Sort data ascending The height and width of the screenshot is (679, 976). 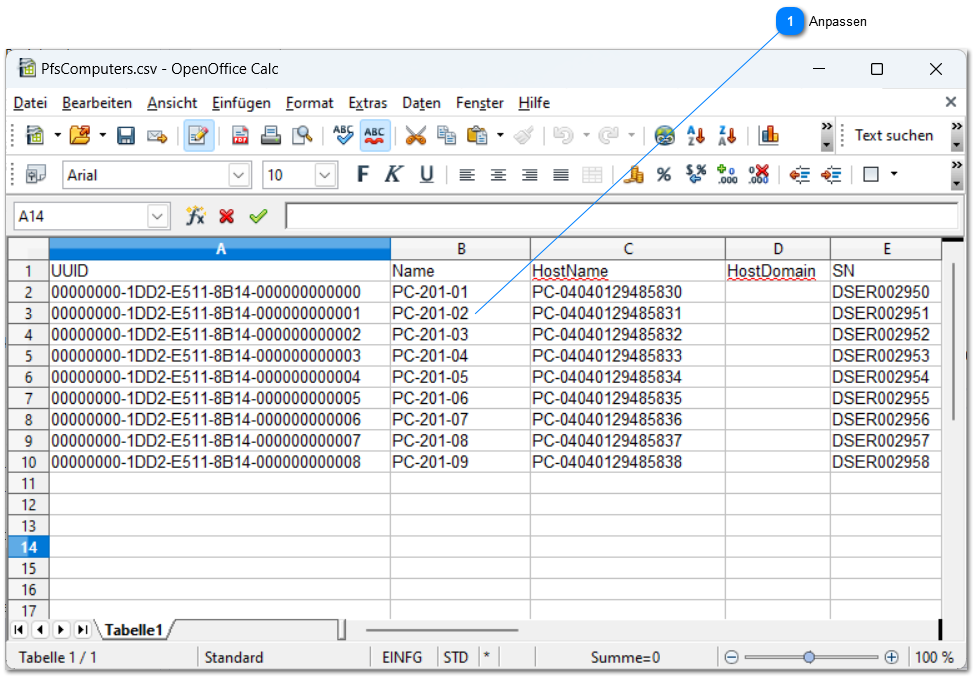(x=695, y=135)
